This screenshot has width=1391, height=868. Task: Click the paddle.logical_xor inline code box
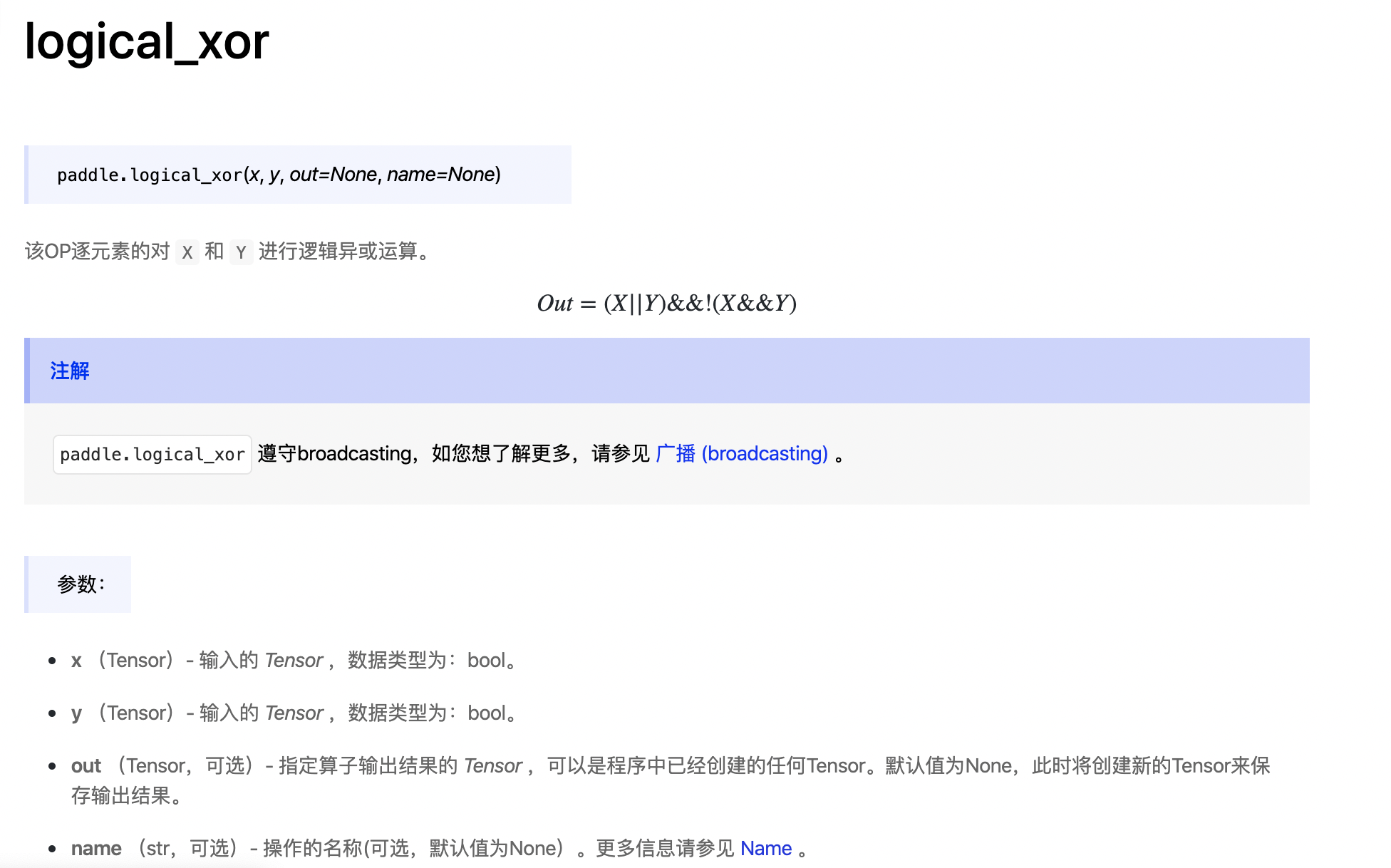(152, 455)
